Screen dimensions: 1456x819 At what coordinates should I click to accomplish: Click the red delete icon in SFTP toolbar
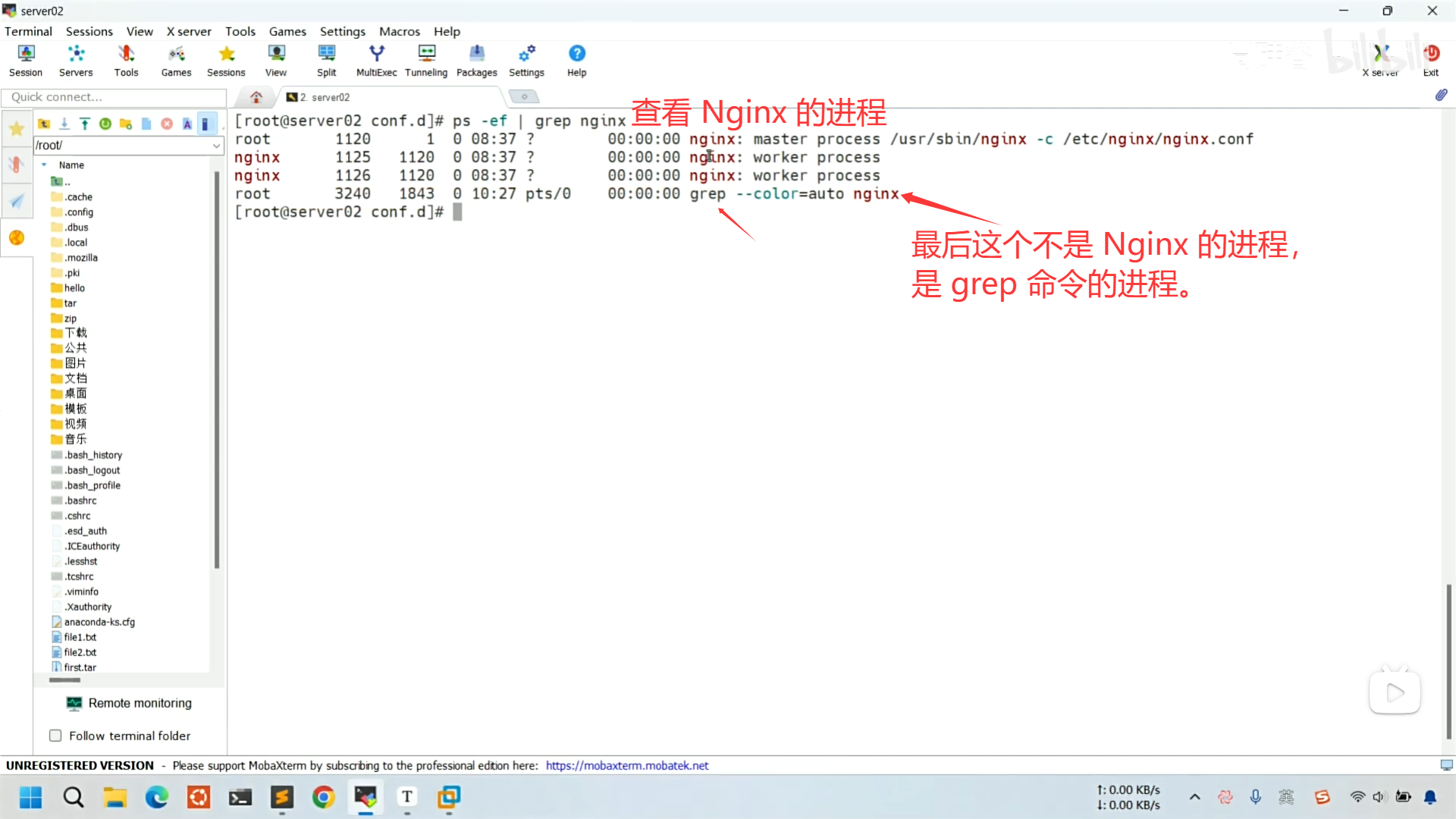[167, 124]
